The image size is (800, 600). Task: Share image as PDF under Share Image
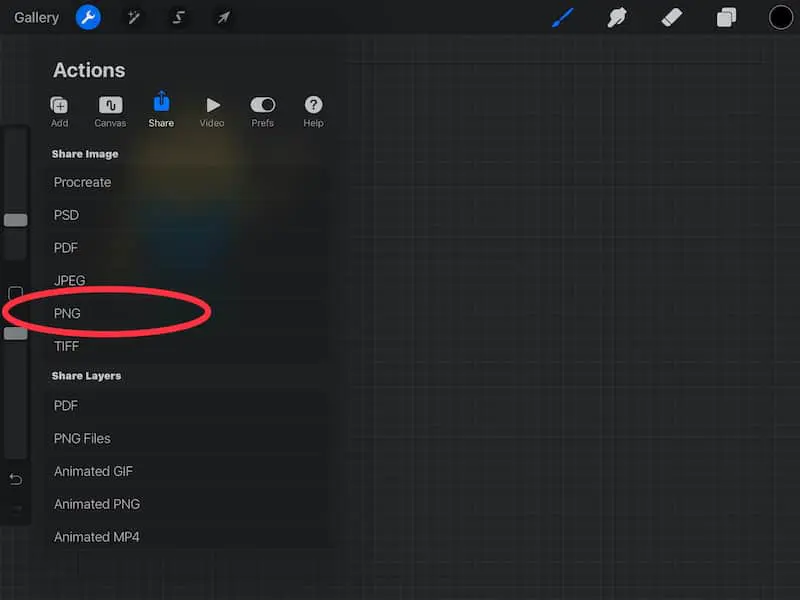(x=187, y=248)
